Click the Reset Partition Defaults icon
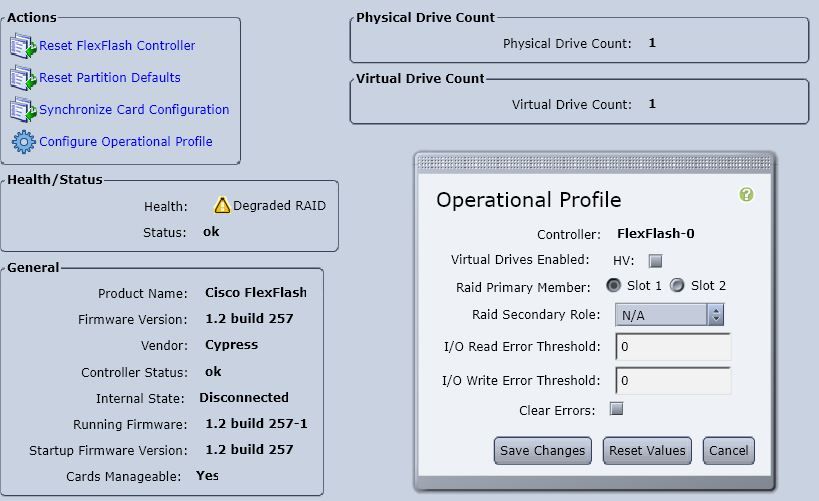The width and height of the screenshot is (819, 501). 23,78
